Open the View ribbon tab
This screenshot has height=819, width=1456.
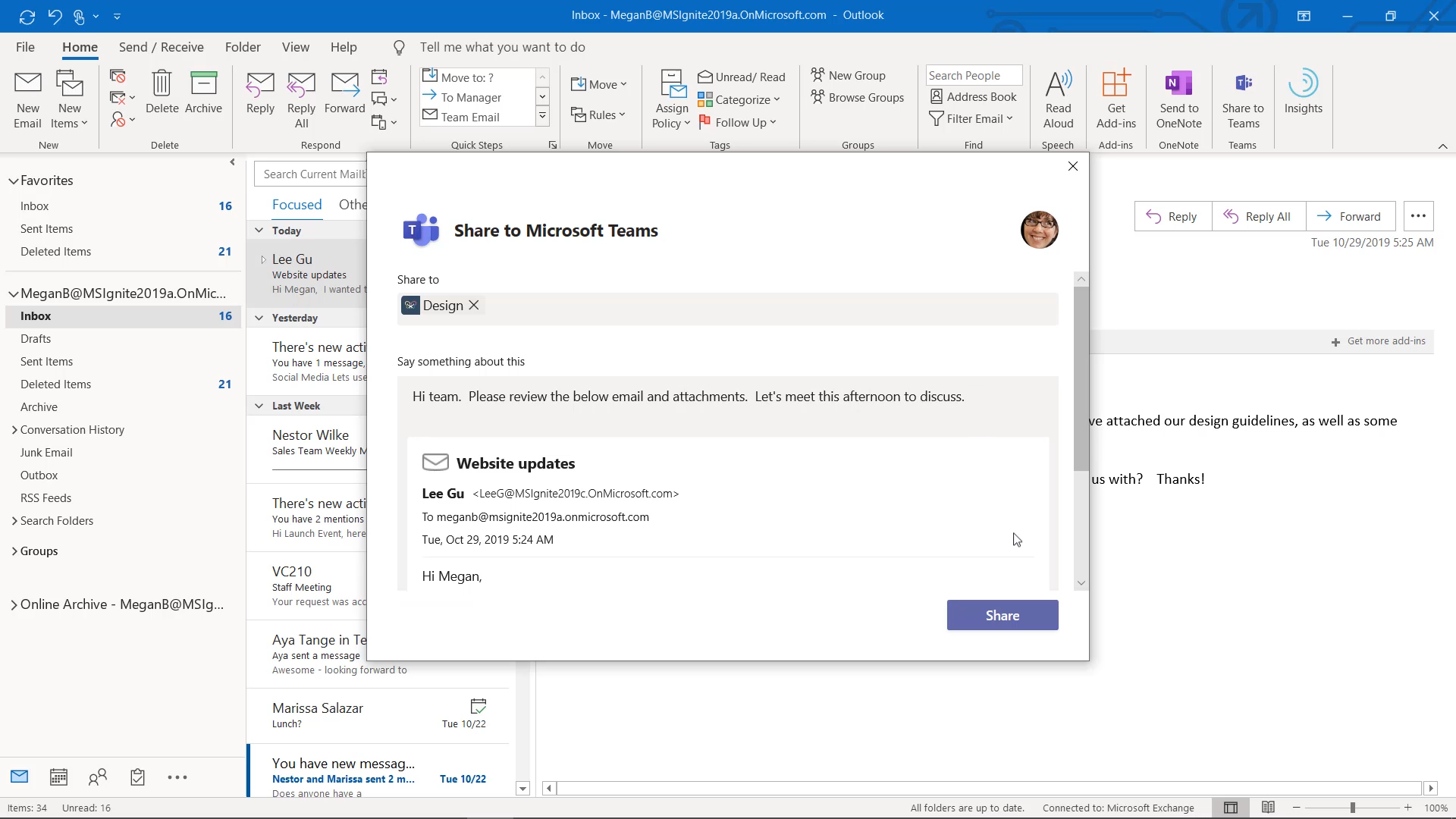296,47
